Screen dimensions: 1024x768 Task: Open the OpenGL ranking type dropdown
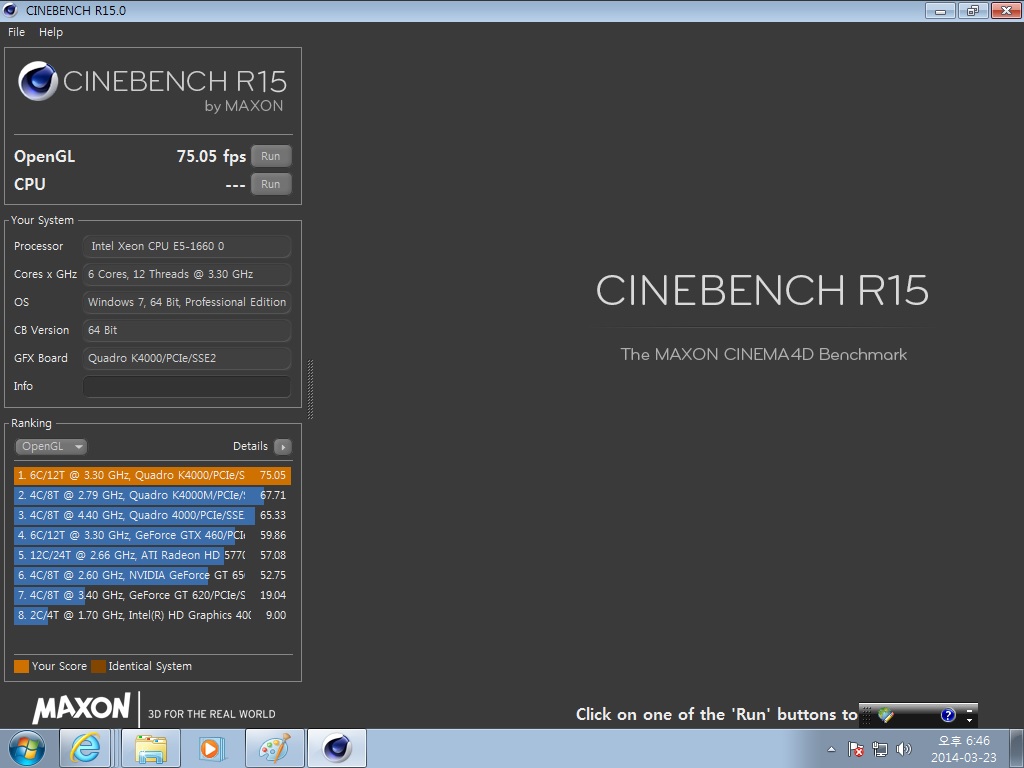coord(51,446)
